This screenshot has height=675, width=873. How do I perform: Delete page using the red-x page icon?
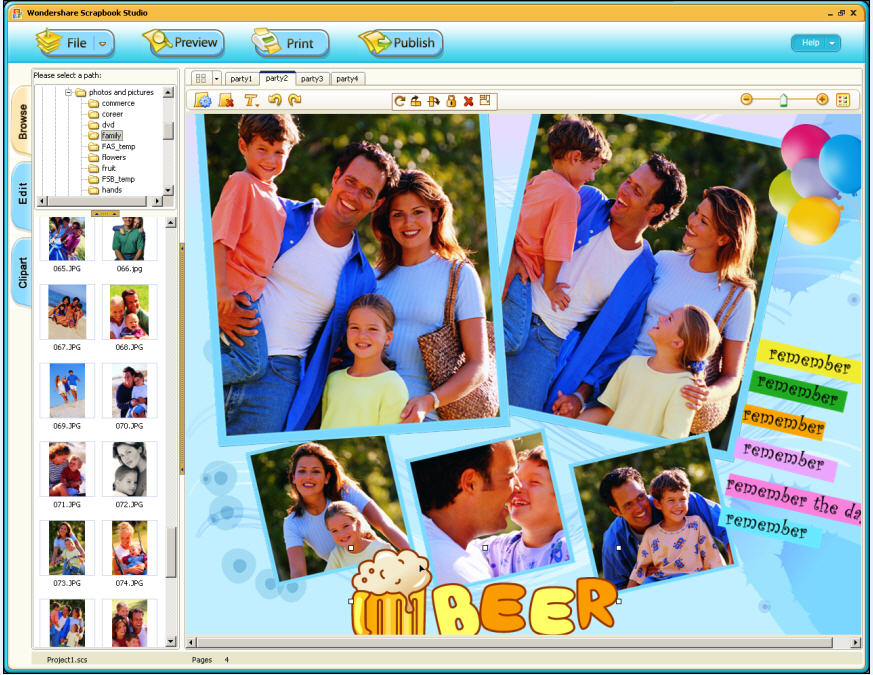coord(226,100)
